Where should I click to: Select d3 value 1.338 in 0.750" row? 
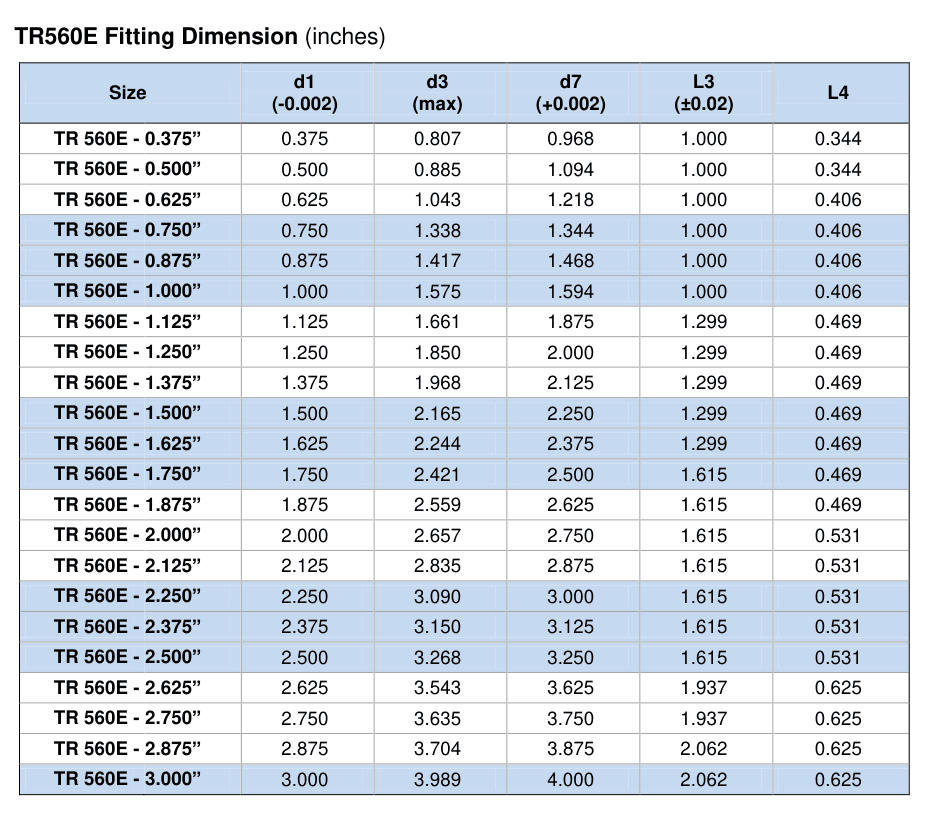[x=438, y=231]
